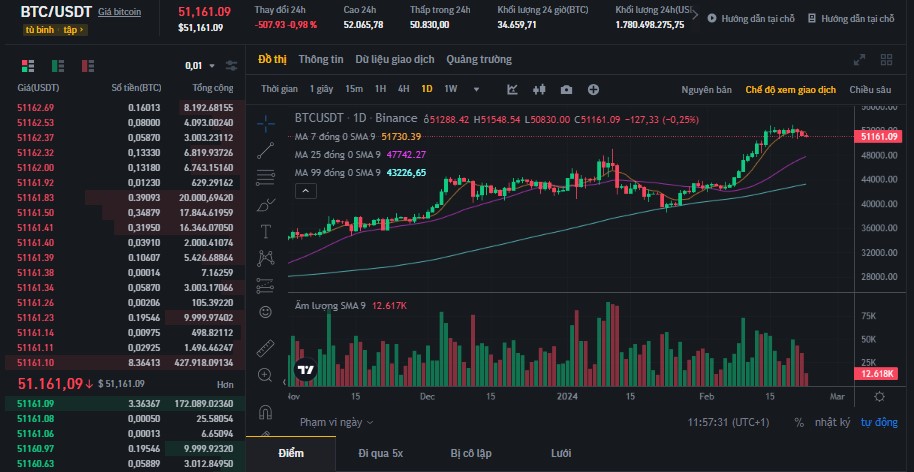Expand chart to fullscreen
This screenshot has height=472, width=914.
[859, 59]
